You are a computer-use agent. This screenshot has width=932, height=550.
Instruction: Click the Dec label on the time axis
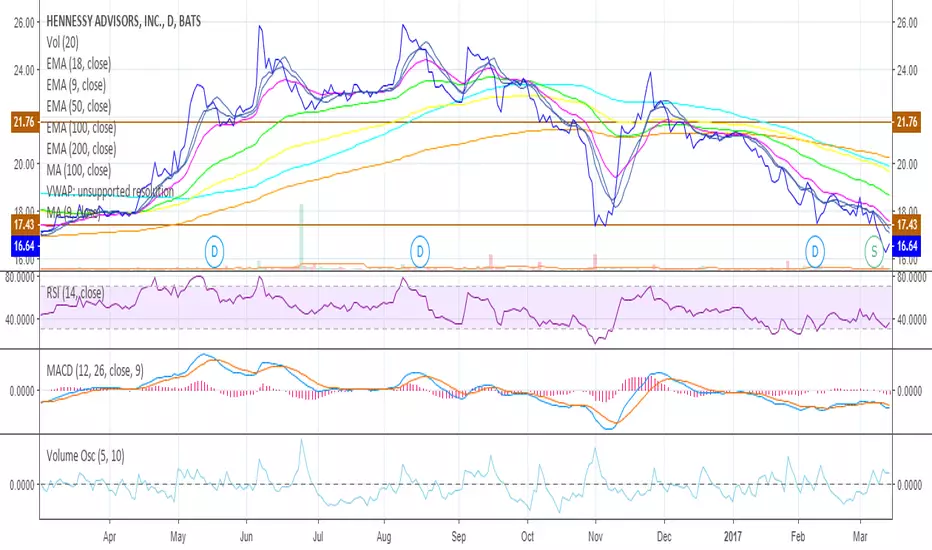pos(664,536)
